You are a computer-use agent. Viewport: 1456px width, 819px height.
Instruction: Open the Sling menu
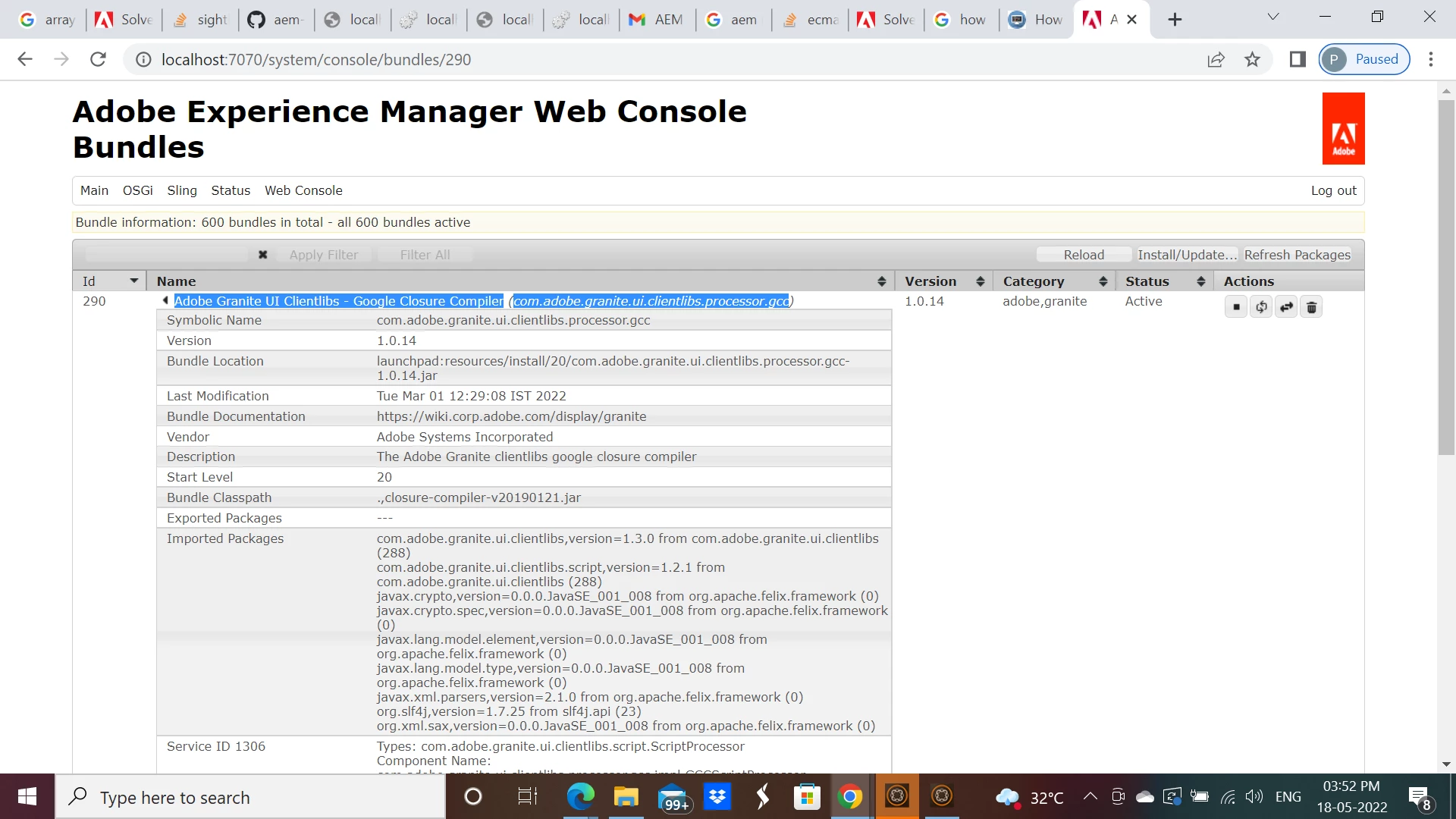click(x=182, y=190)
